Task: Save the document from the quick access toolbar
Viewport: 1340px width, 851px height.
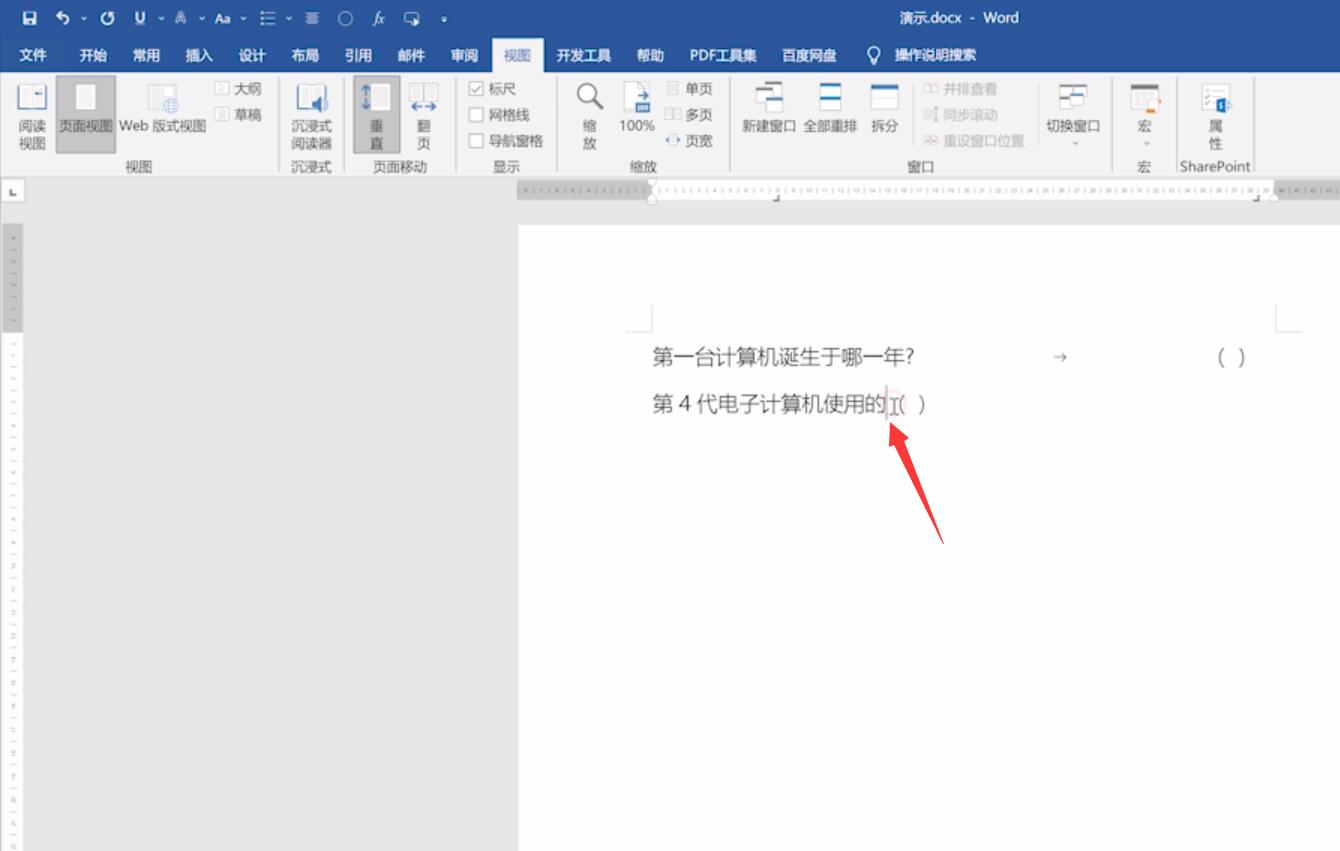Action: coord(29,18)
